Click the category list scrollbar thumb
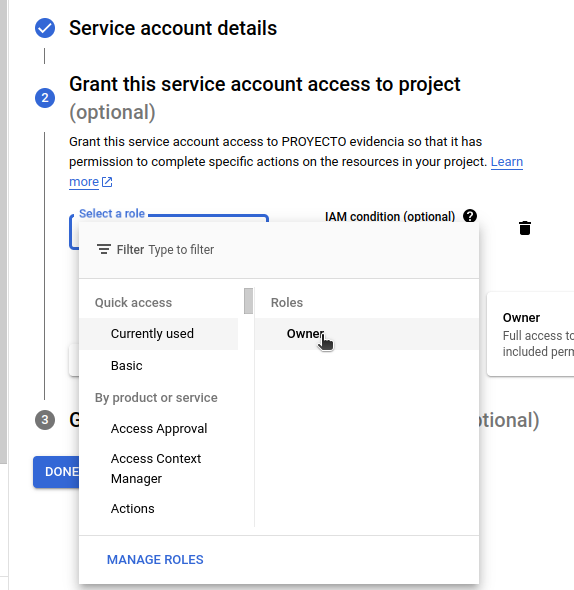The height and width of the screenshot is (590, 574). coord(248,301)
